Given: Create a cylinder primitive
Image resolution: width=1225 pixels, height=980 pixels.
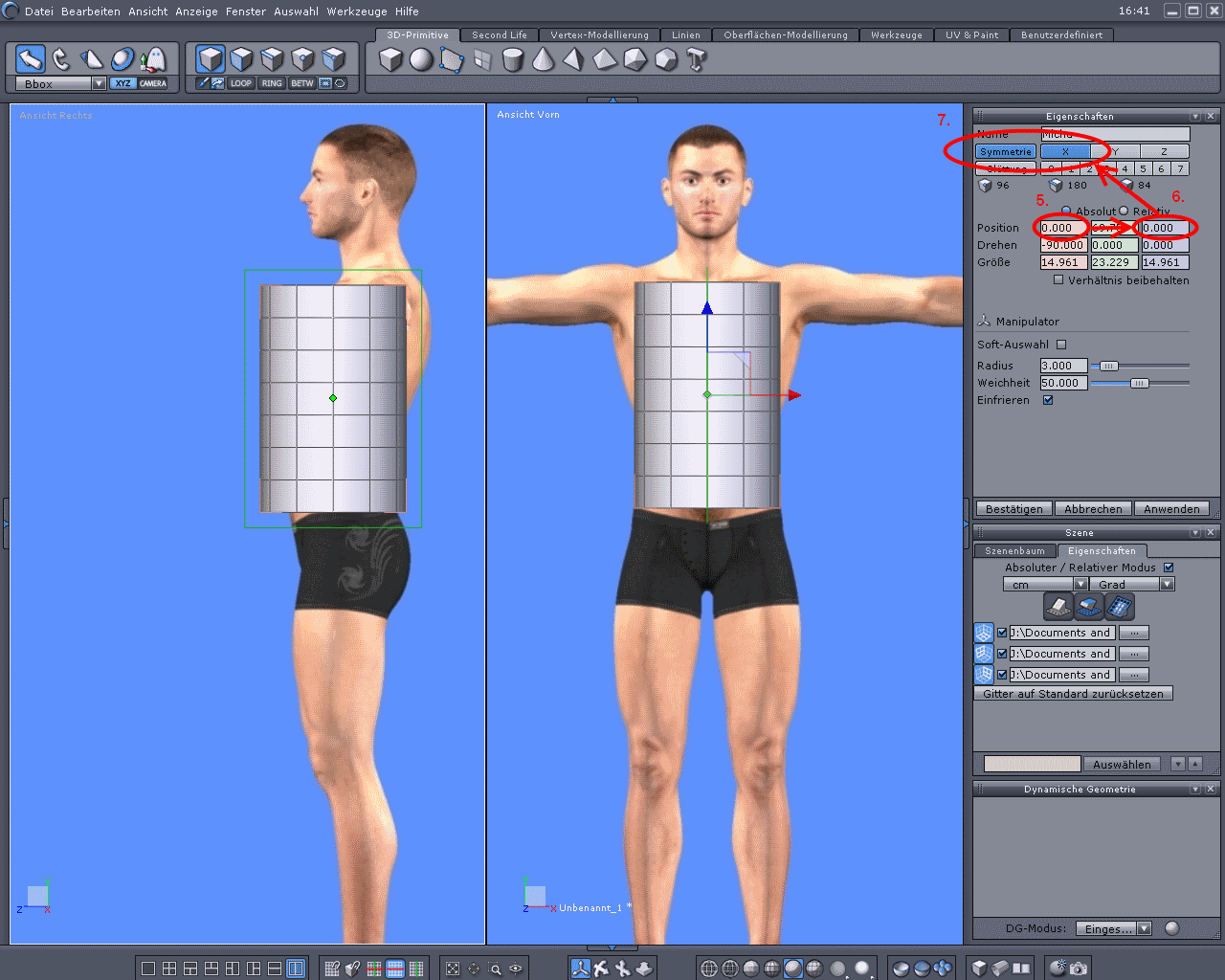Looking at the screenshot, I should click(513, 60).
